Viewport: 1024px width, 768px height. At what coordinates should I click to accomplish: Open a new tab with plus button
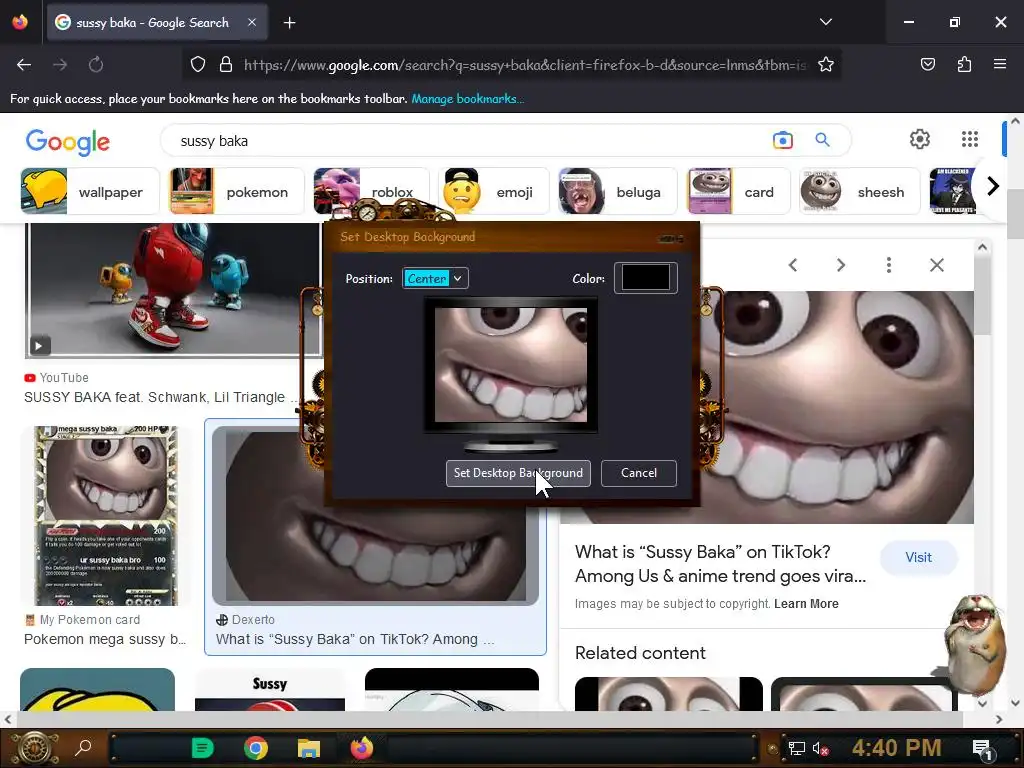pos(289,23)
